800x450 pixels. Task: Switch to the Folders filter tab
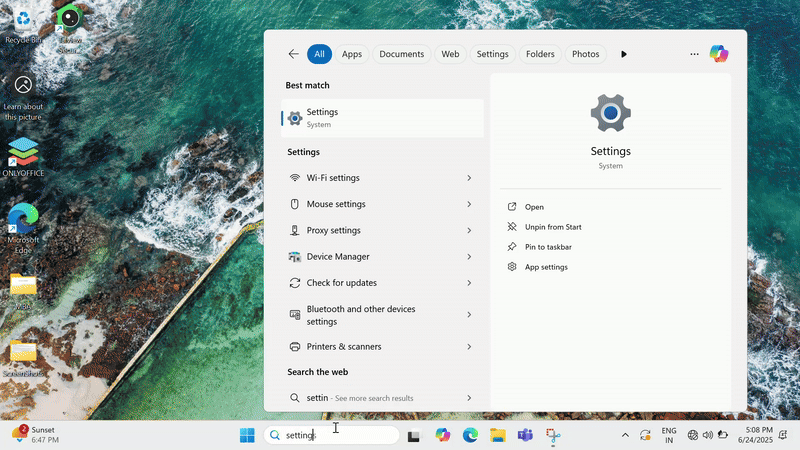[x=540, y=54]
